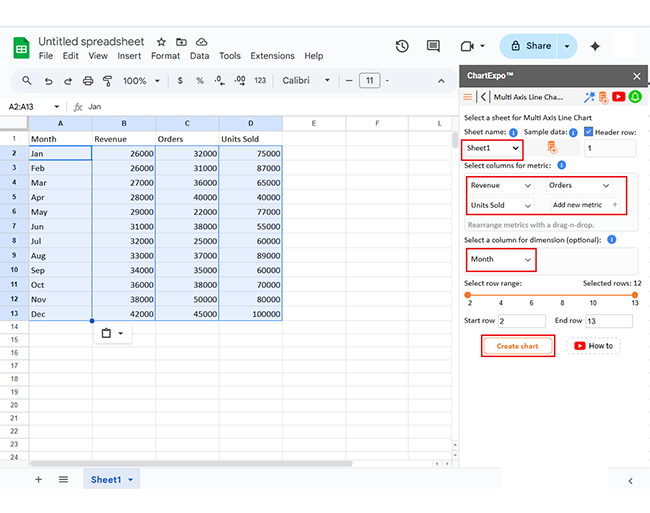This screenshot has width=650, height=513.
Task: Click the row range slider end handle
Action: [x=634, y=294]
